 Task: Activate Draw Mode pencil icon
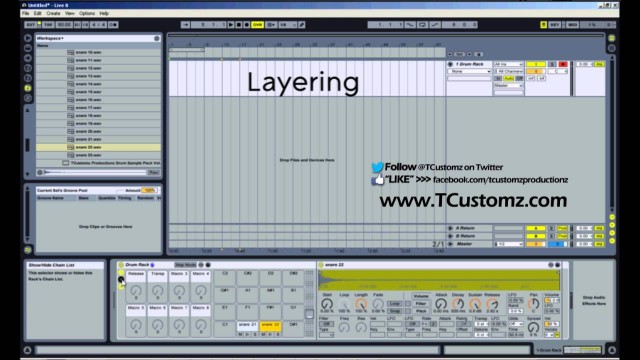pos(302,25)
